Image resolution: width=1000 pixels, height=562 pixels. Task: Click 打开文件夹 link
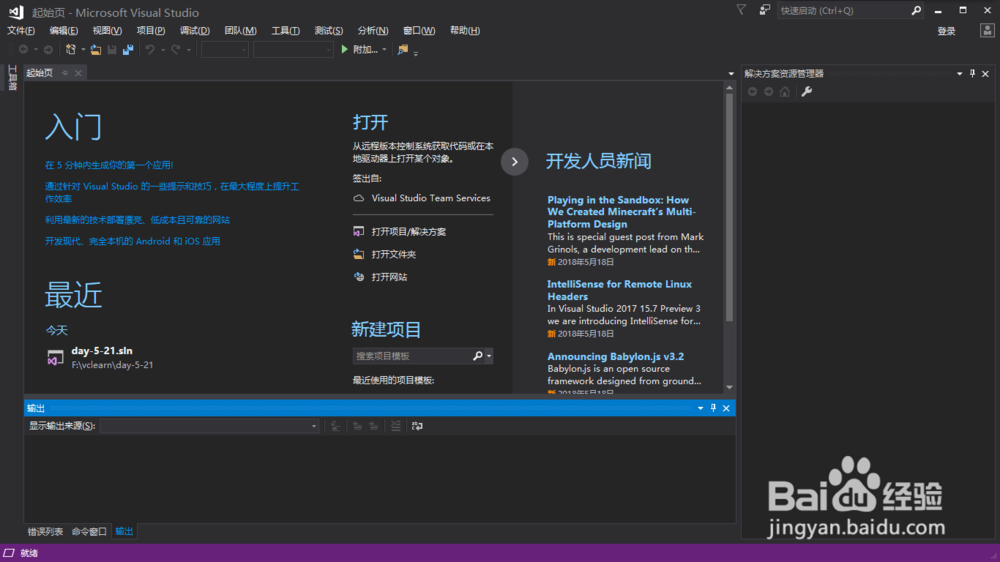393,255
